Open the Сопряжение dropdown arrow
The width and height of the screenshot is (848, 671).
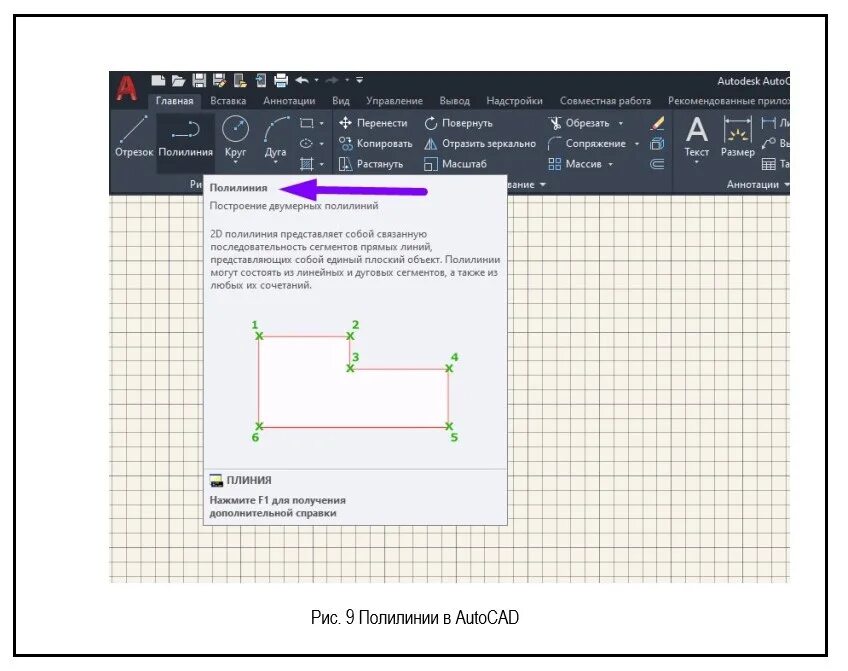click(637, 144)
